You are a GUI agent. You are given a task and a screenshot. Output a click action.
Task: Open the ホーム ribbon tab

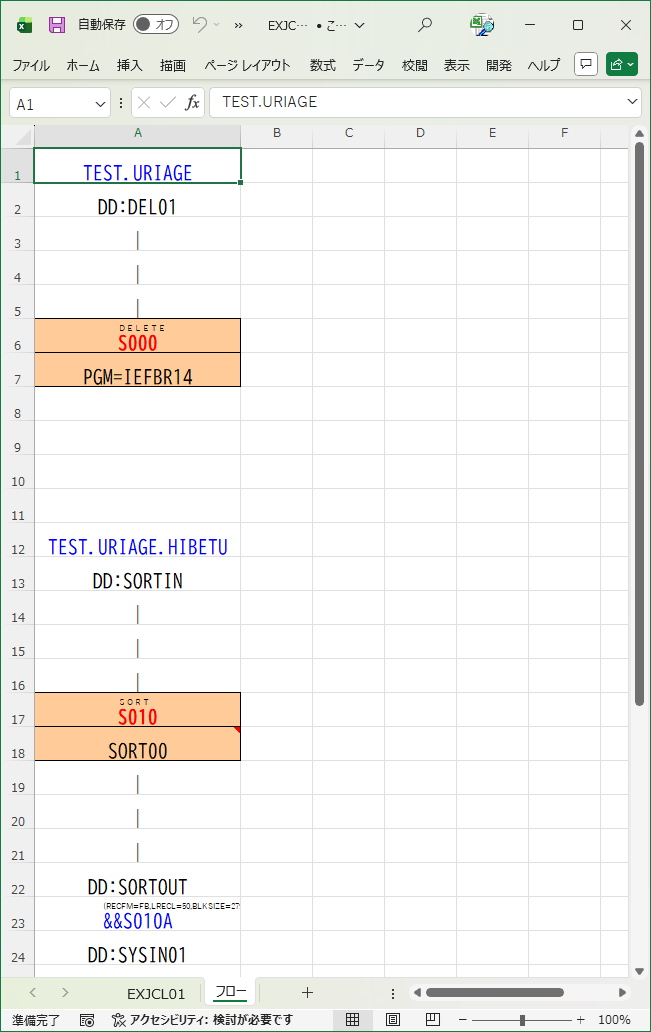pyautogui.click(x=83, y=66)
